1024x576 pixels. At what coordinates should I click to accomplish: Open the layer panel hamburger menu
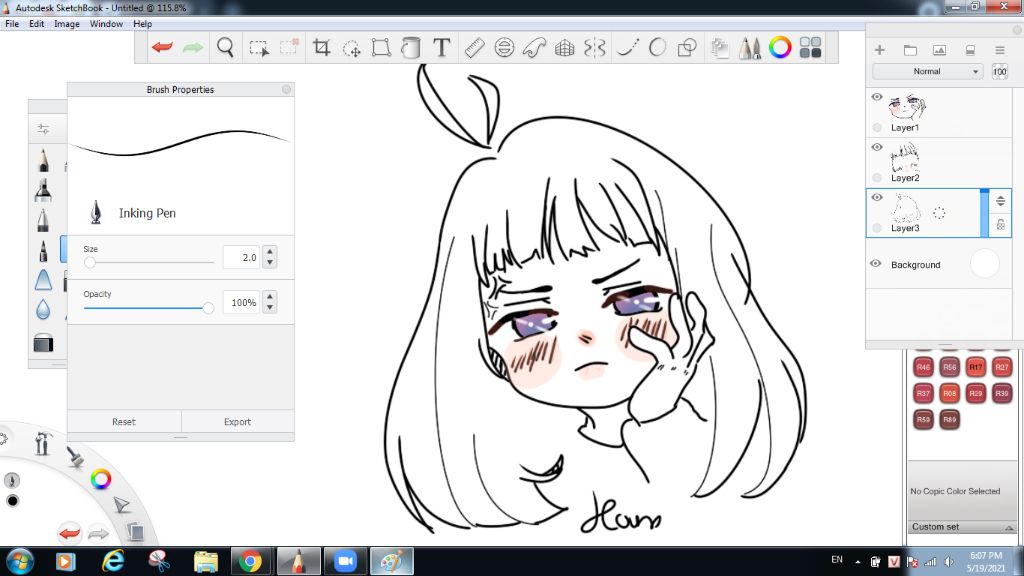click(1000, 50)
